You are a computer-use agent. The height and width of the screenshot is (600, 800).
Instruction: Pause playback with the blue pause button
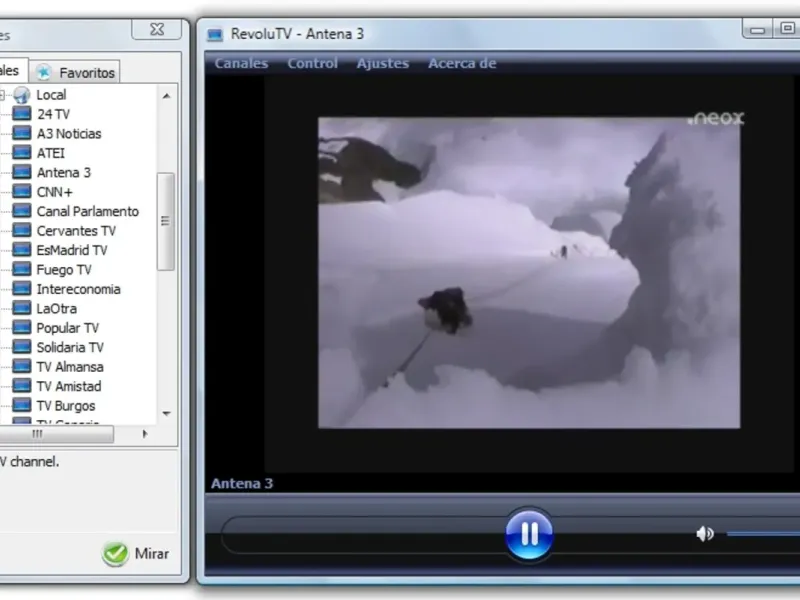coord(529,534)
